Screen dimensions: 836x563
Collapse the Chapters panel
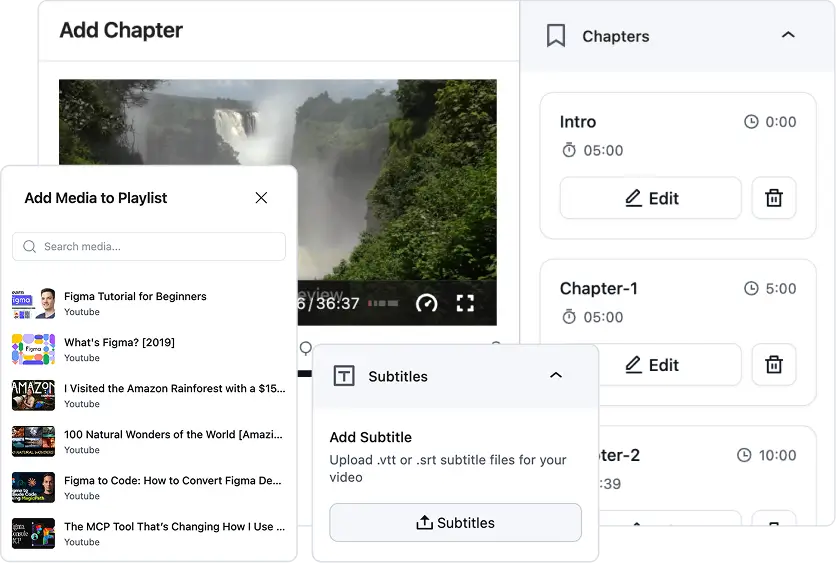[788, 36]
